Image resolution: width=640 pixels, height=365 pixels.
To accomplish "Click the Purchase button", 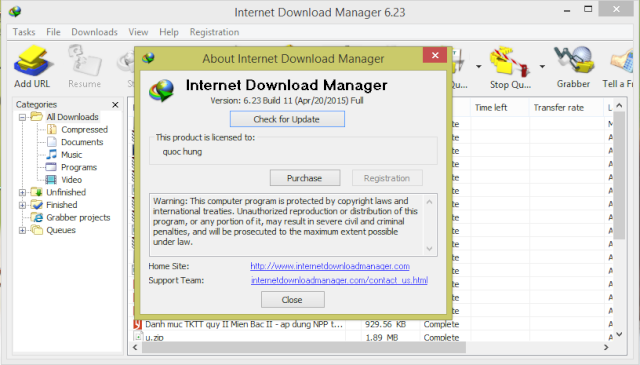I will click(304, 178).
